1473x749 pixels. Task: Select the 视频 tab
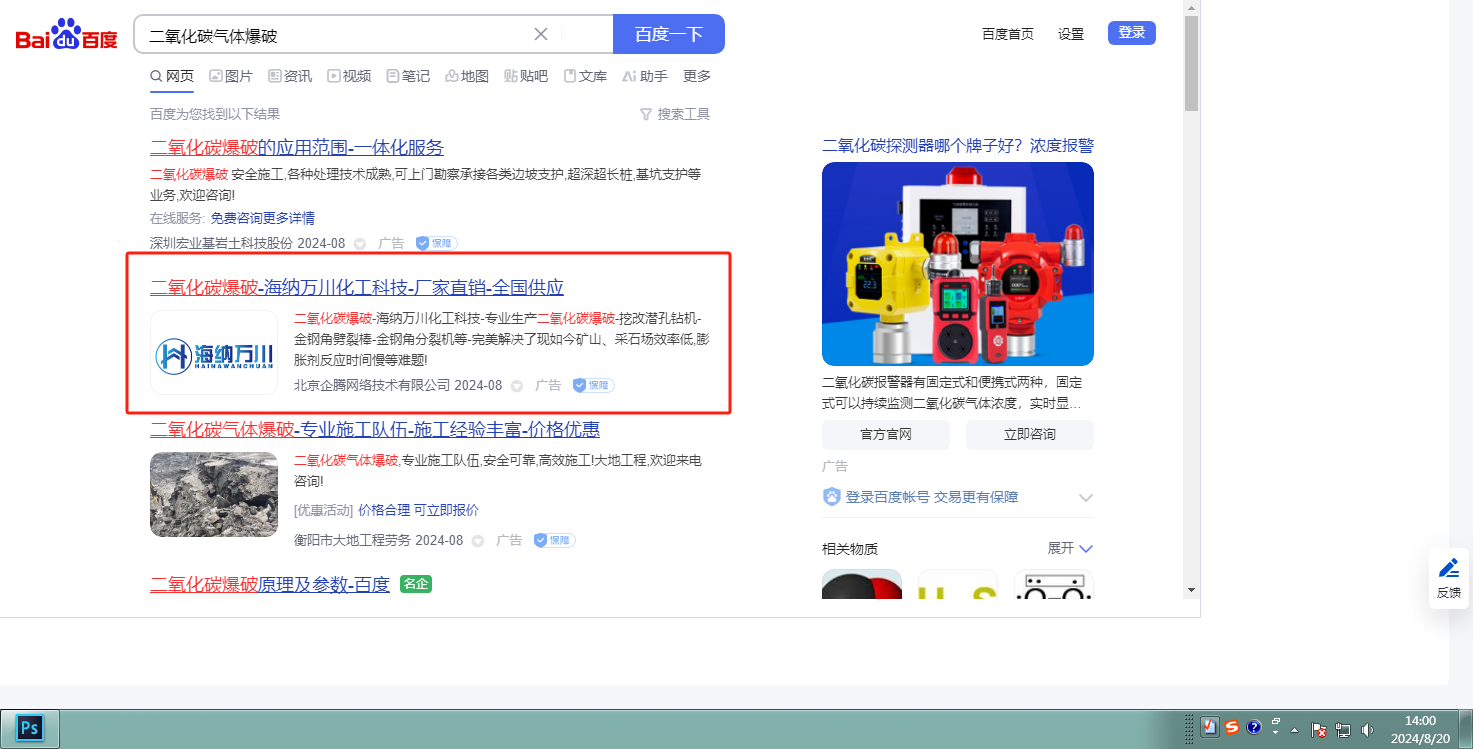pyautogui.click(x=349, y=76)
